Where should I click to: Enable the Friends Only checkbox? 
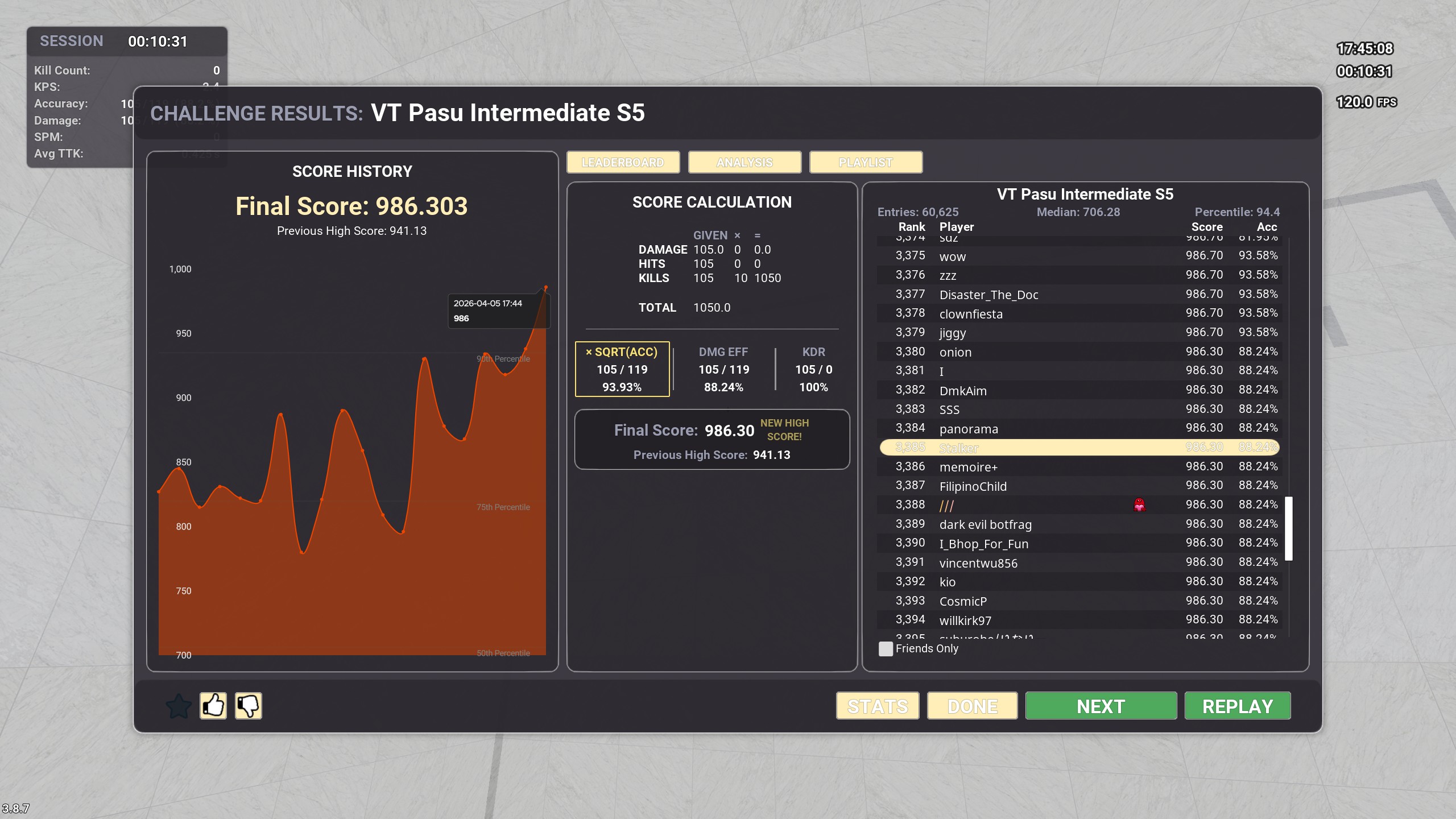[x=886, y=649]
